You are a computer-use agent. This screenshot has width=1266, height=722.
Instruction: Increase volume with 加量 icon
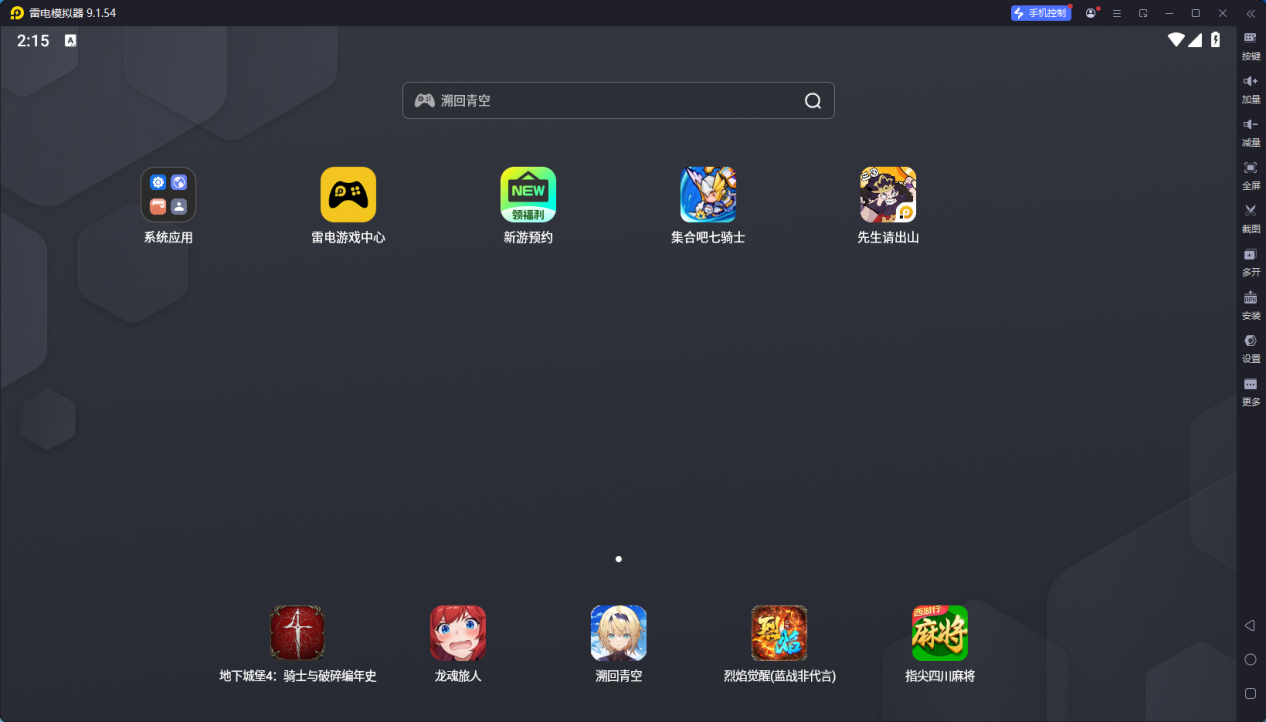click(x=1250, y=88)
